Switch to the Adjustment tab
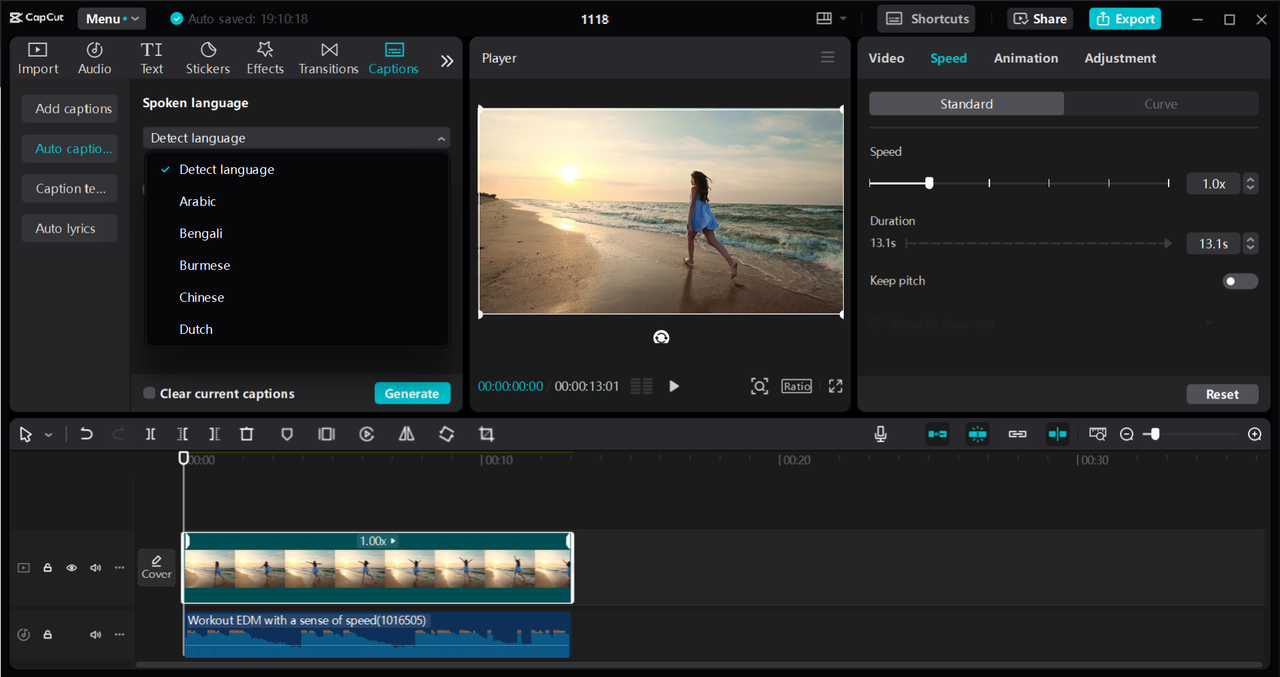The width and height of the screenshot is (1280, 677). (1120, 58)
